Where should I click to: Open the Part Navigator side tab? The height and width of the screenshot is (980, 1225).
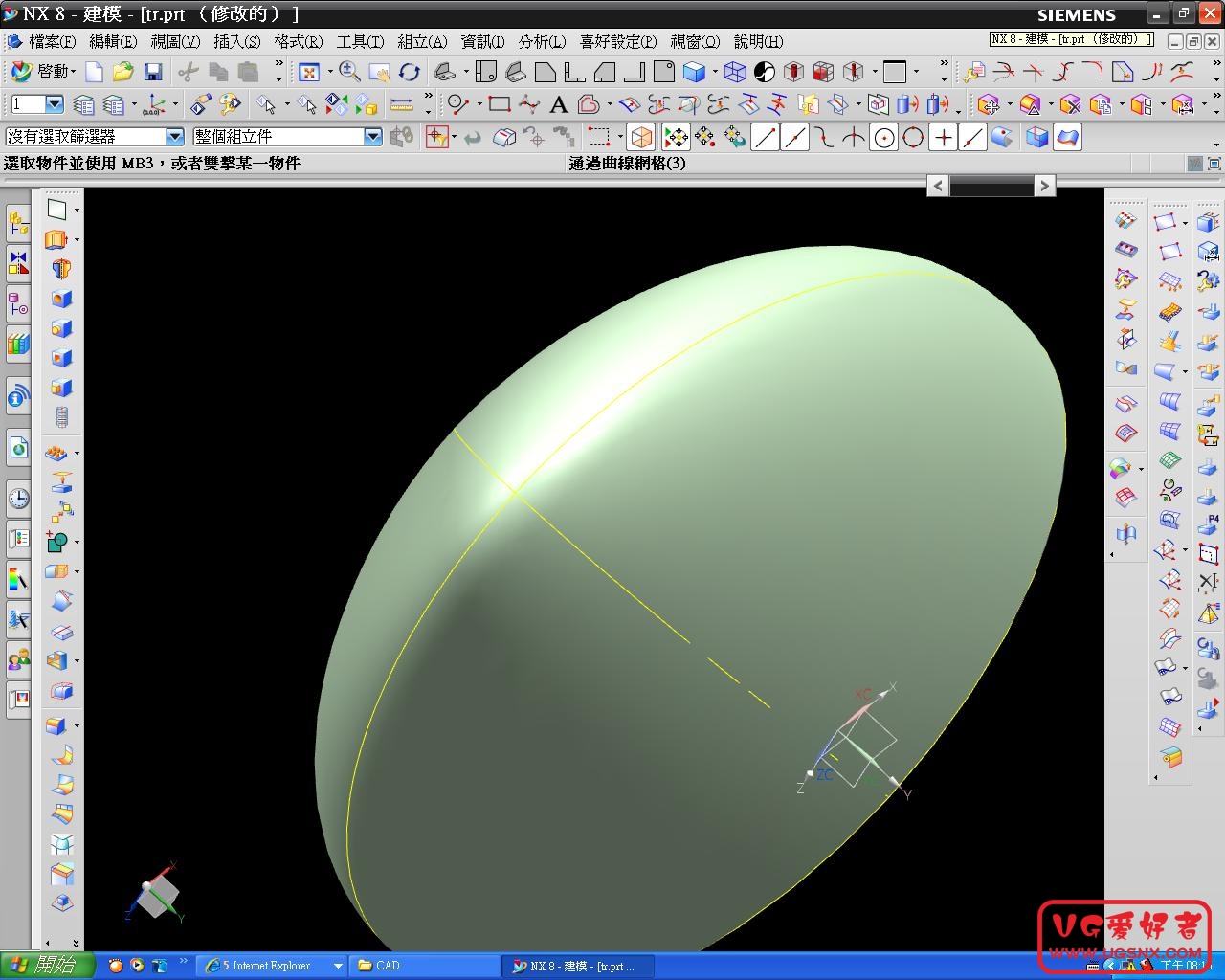click(x=18, y=303)
